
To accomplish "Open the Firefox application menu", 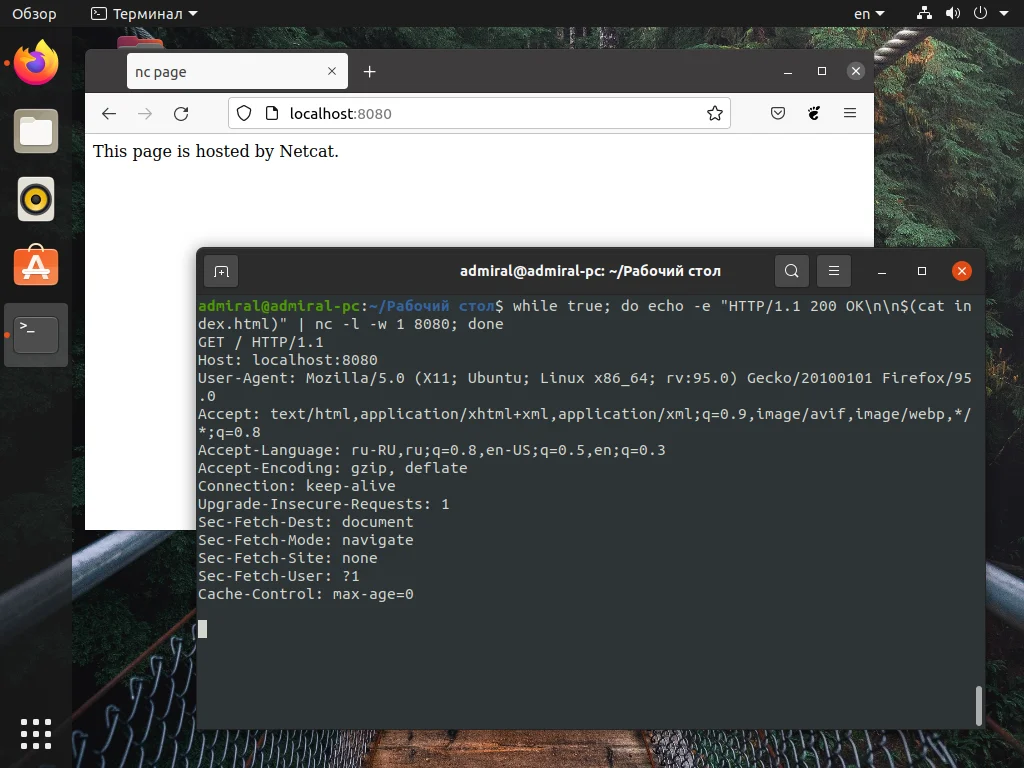I will [x=850, y=113].
